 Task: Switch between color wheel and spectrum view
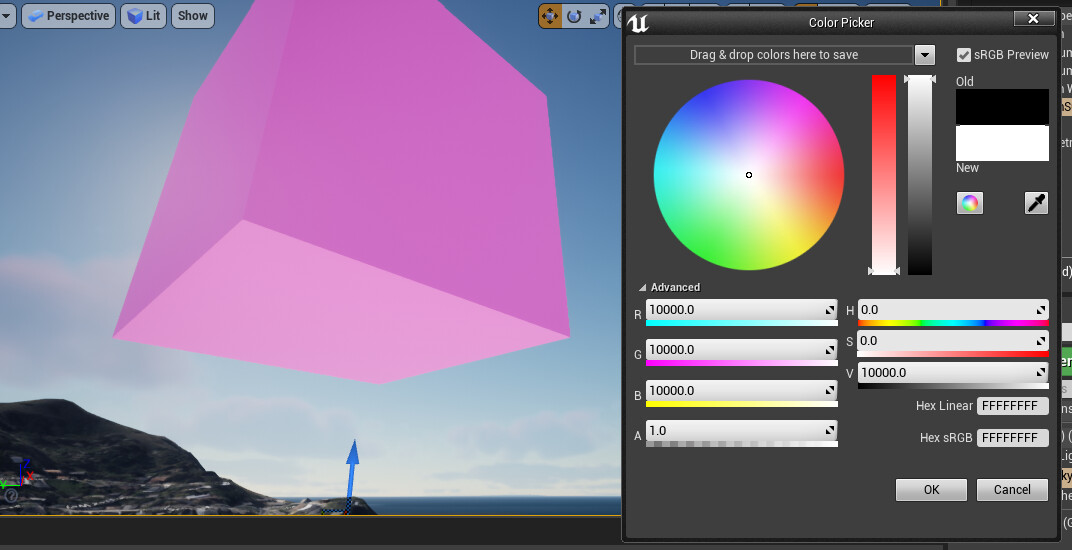[969, 203]
